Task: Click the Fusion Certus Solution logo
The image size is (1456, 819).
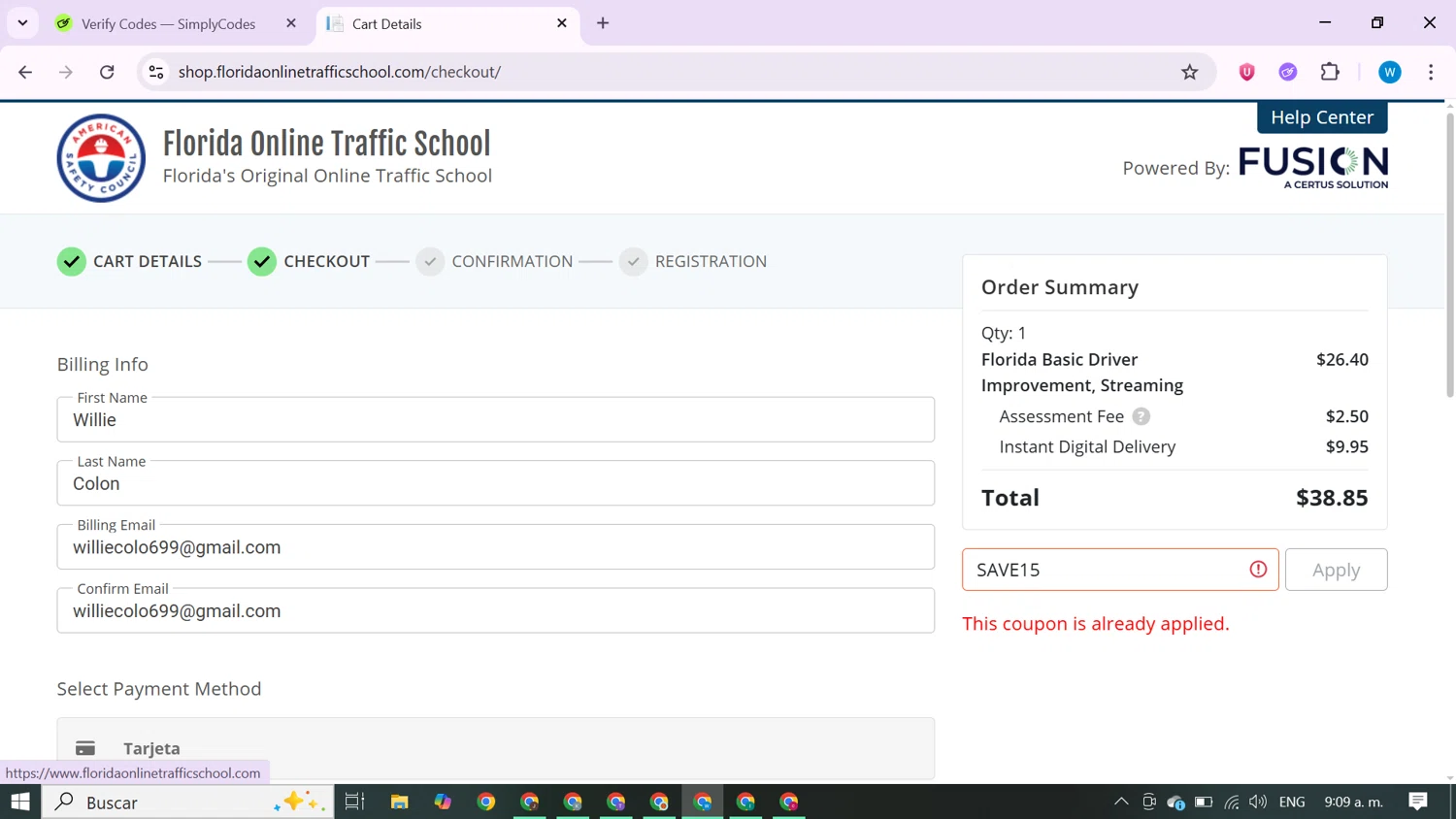Action: click(x=1313, y=167)
